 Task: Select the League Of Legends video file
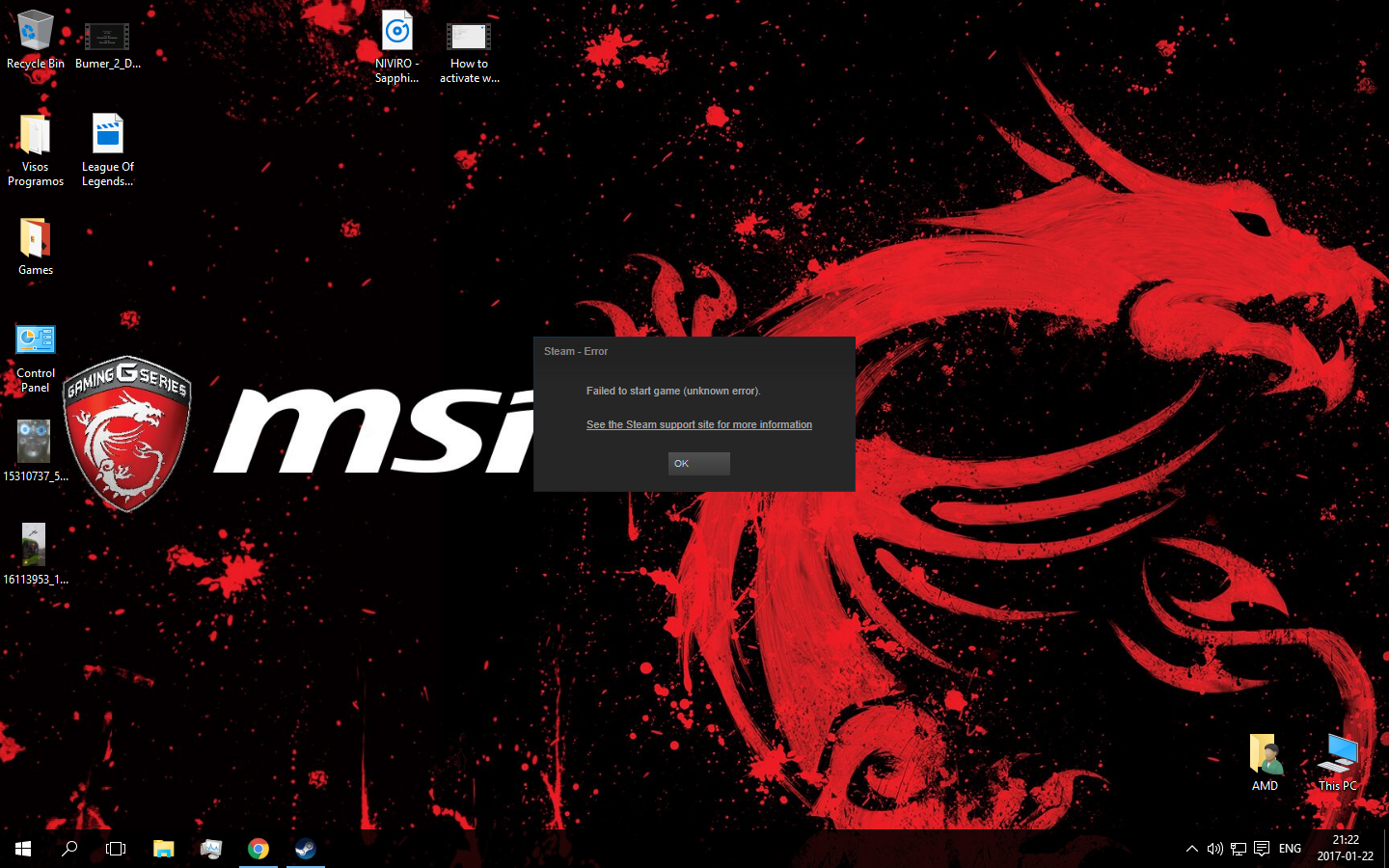[x=107, y=150]
